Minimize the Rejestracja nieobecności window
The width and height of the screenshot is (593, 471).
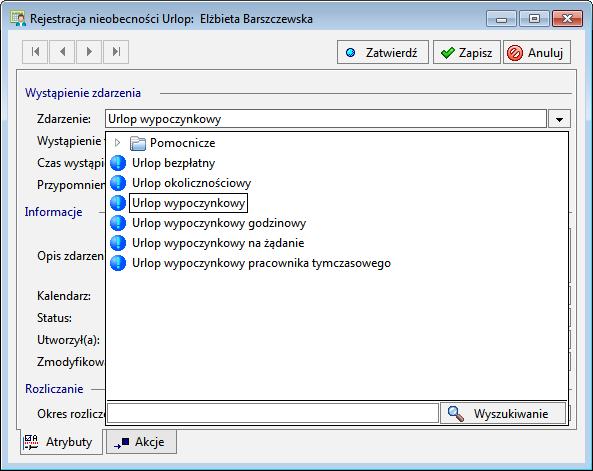501,19
